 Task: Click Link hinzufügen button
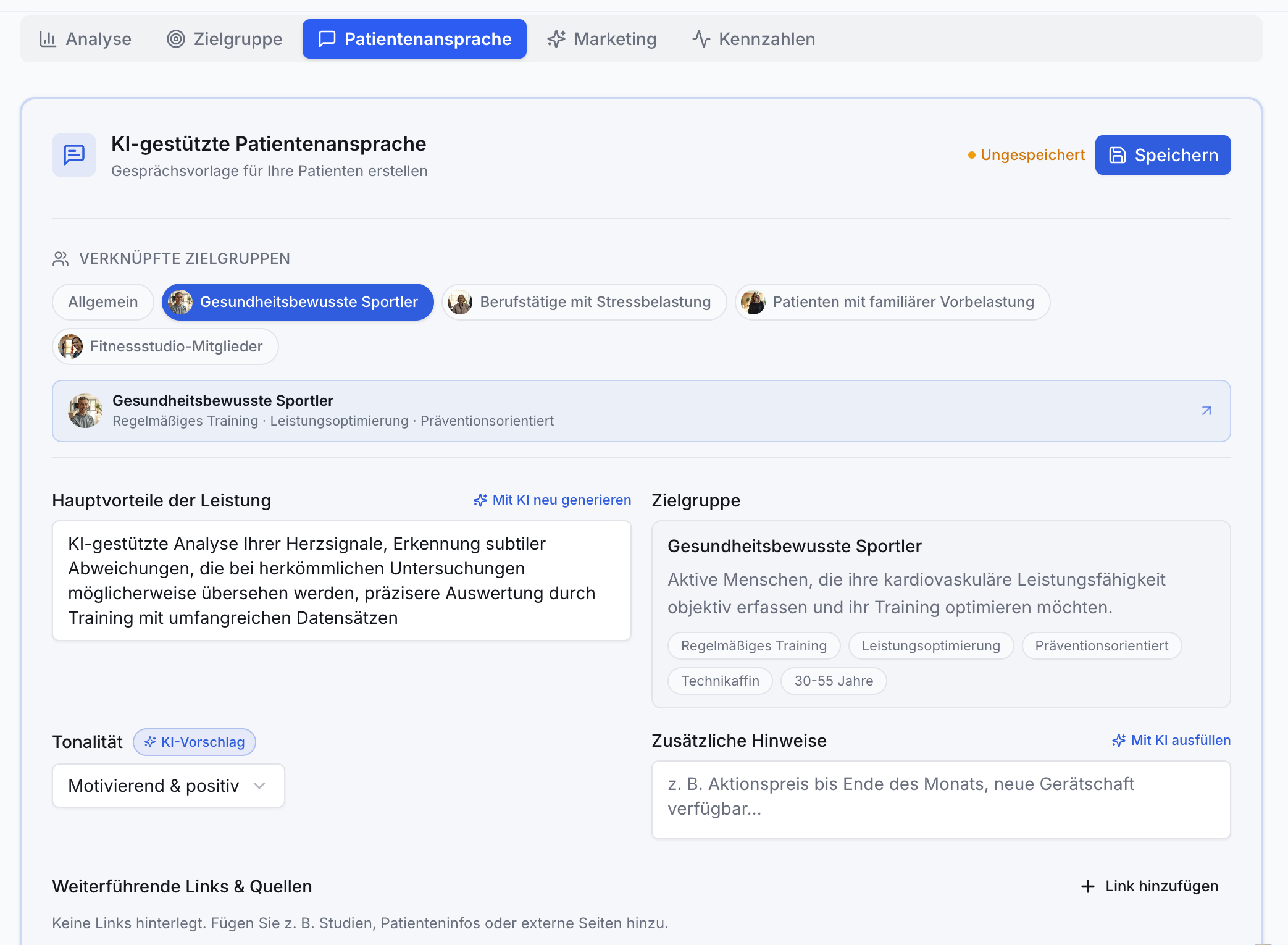point(1150,886)
